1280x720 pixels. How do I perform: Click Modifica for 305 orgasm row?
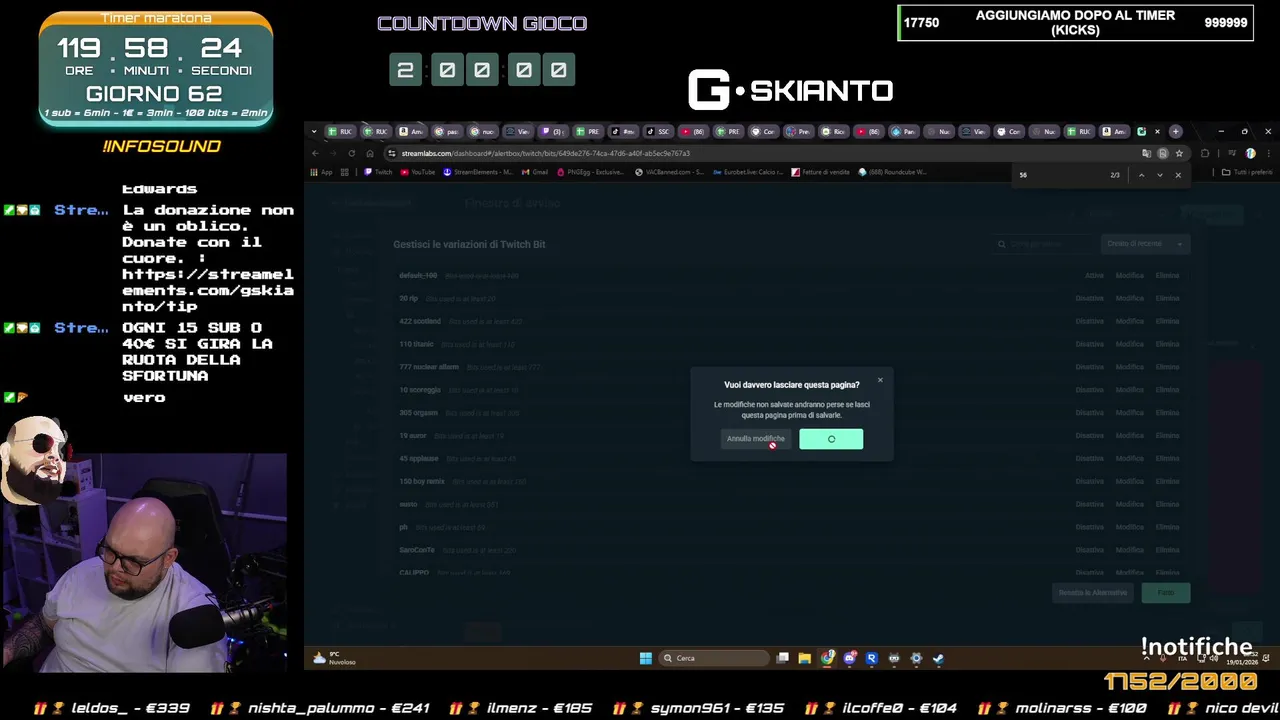tap(1129, 413)
